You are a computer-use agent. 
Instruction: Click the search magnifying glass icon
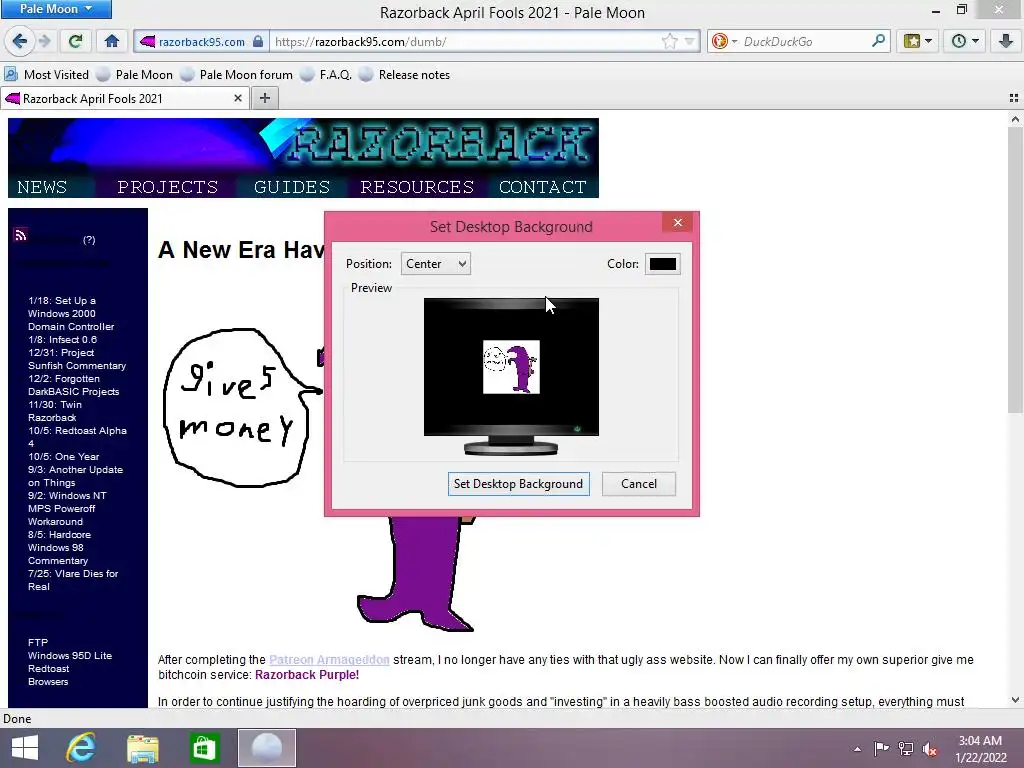pos(879,41)
